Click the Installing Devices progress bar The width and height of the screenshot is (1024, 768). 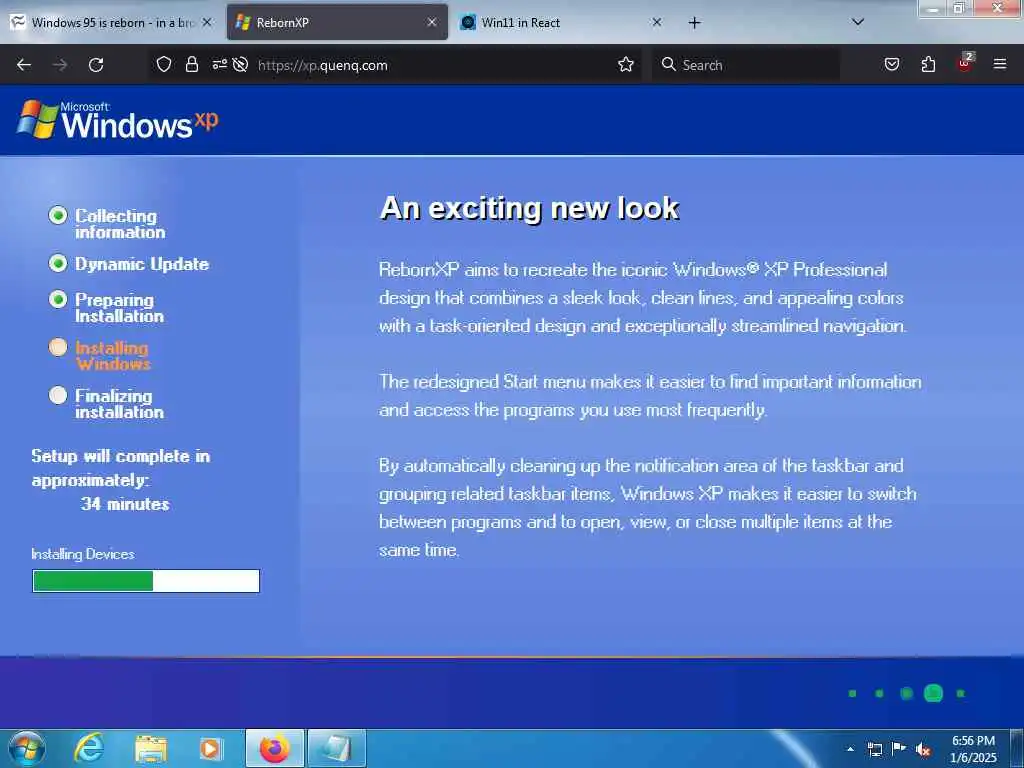pos(146,581)
